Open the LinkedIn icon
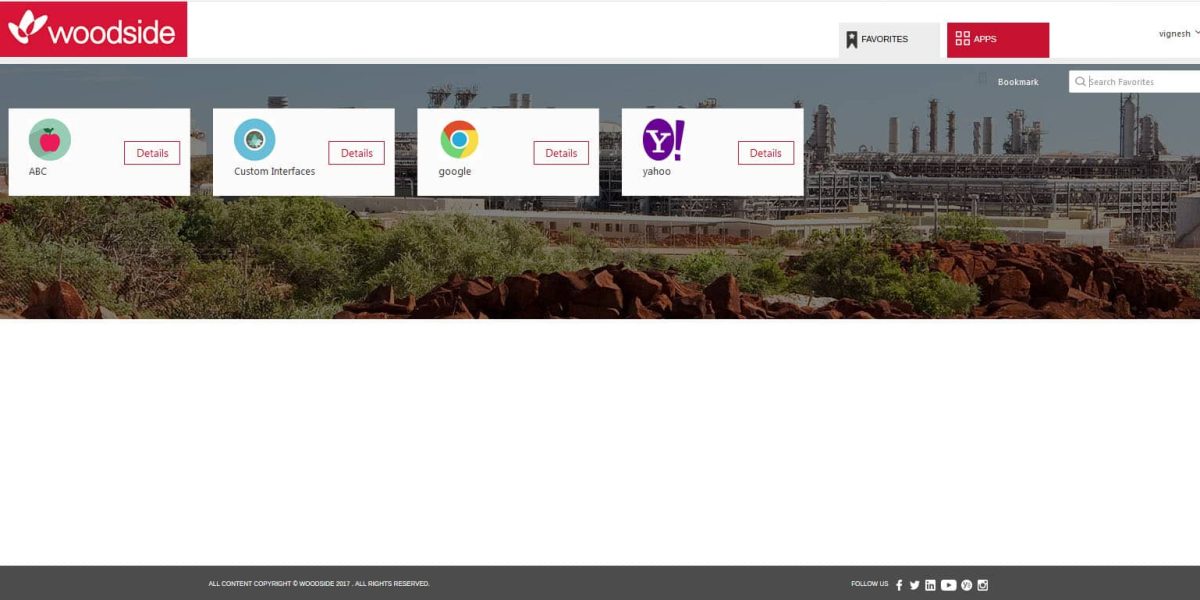The width and height of the screenshot is (1200, 600). (x=930, y=584)
